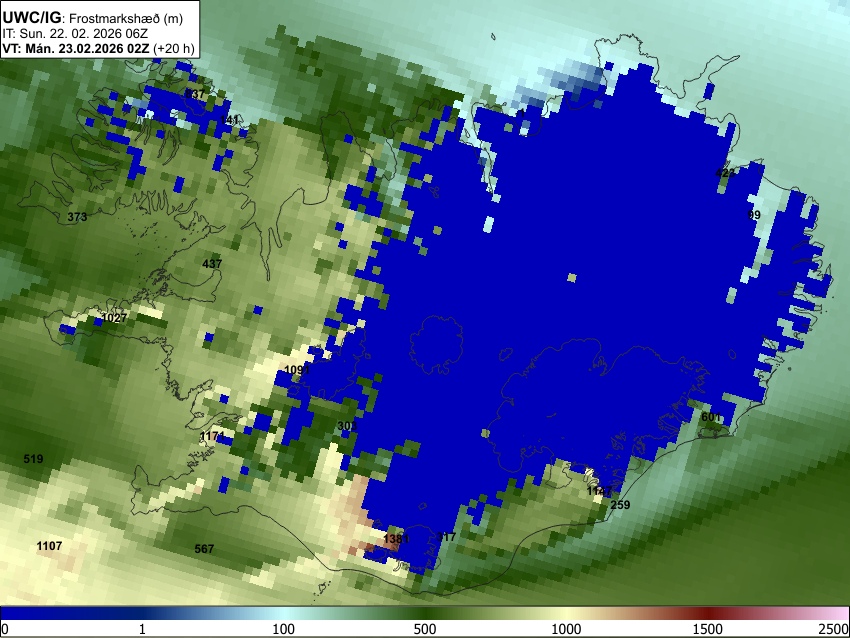Screen dimensions: 850x638
Task: Click the map value label '437'
Action: click(x=212, y=264)
